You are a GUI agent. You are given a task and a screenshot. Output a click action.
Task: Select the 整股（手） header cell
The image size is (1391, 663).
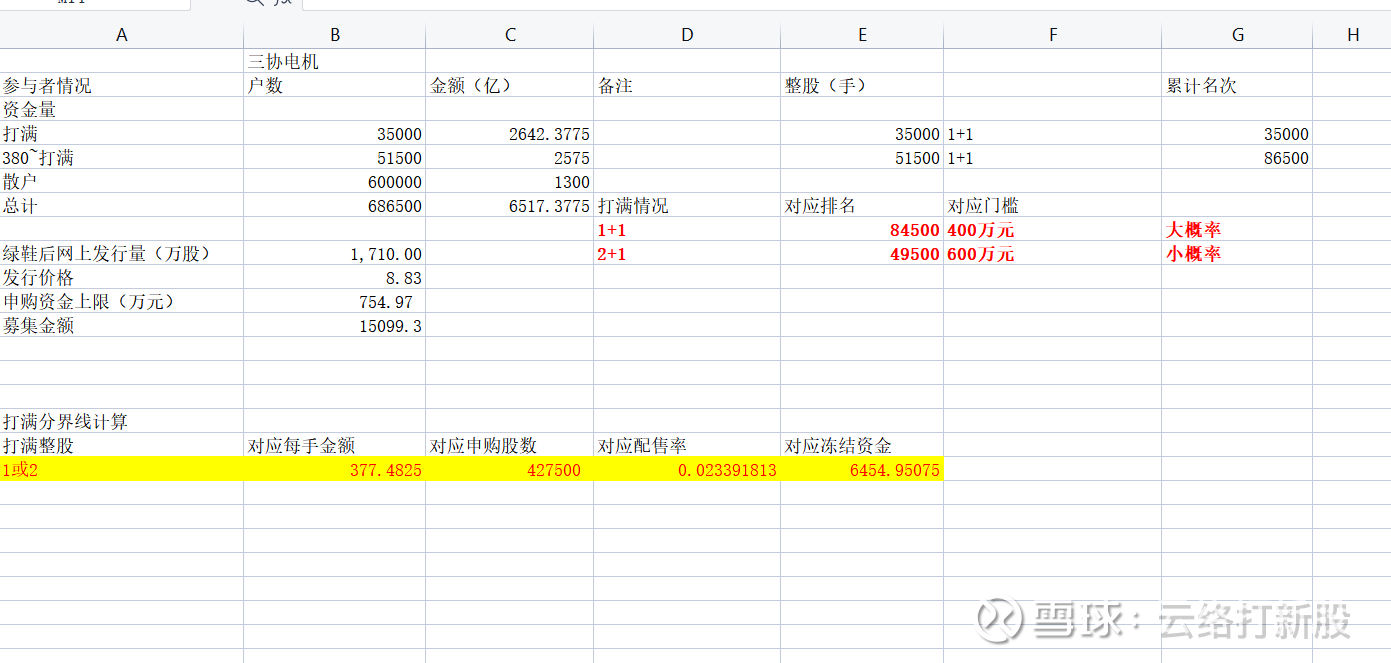(x=862, y=85)
